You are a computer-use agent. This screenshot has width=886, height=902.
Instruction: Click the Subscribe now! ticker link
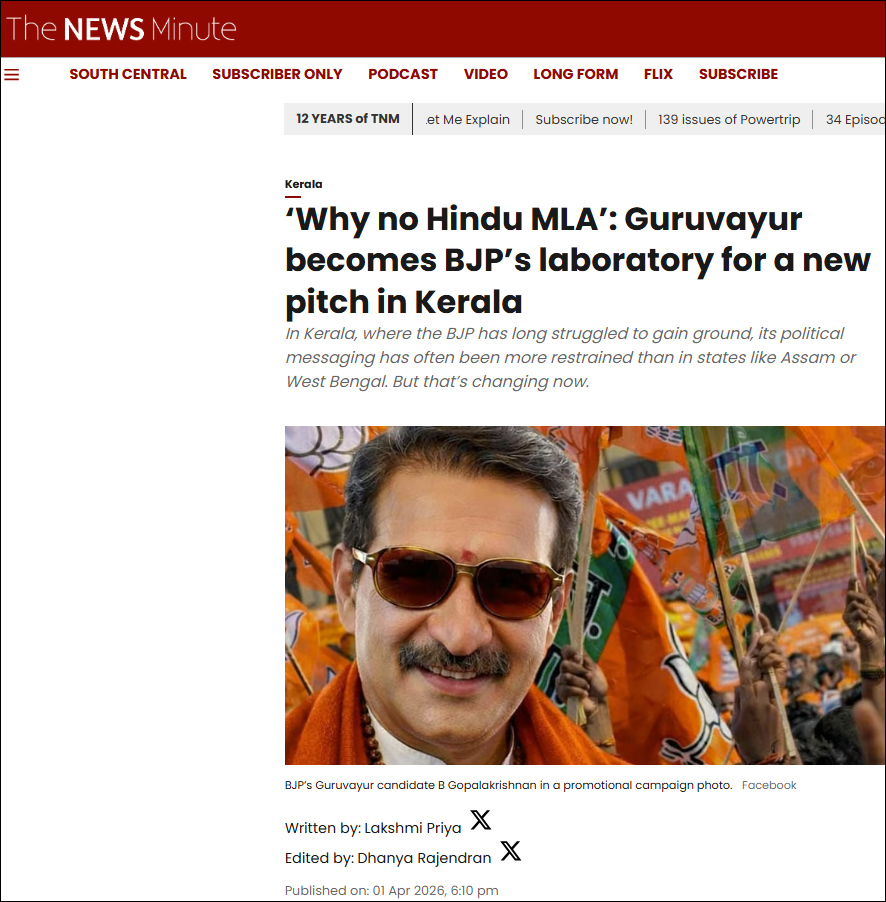click(x=584, y=120)
